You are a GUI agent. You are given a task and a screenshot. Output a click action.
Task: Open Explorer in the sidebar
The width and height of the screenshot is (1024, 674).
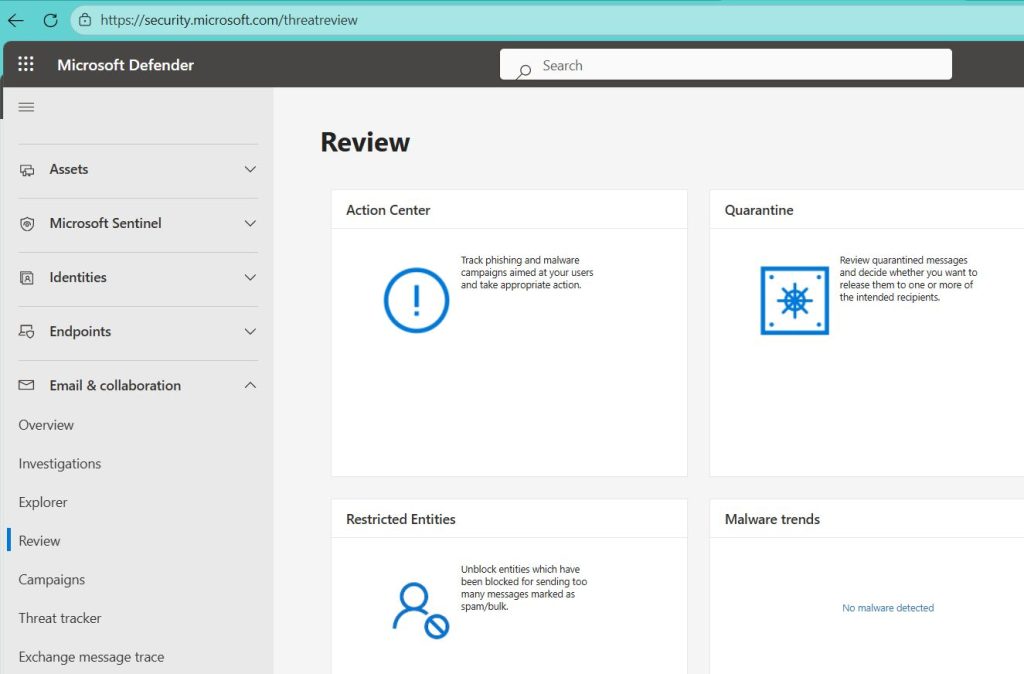pos(43,502)
